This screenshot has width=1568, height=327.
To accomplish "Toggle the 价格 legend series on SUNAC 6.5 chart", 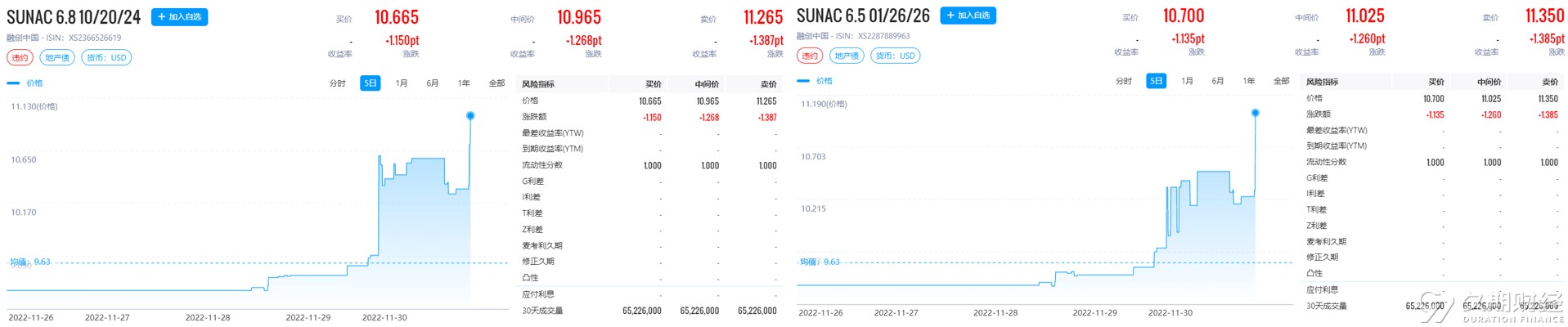I will click(815, 81).
